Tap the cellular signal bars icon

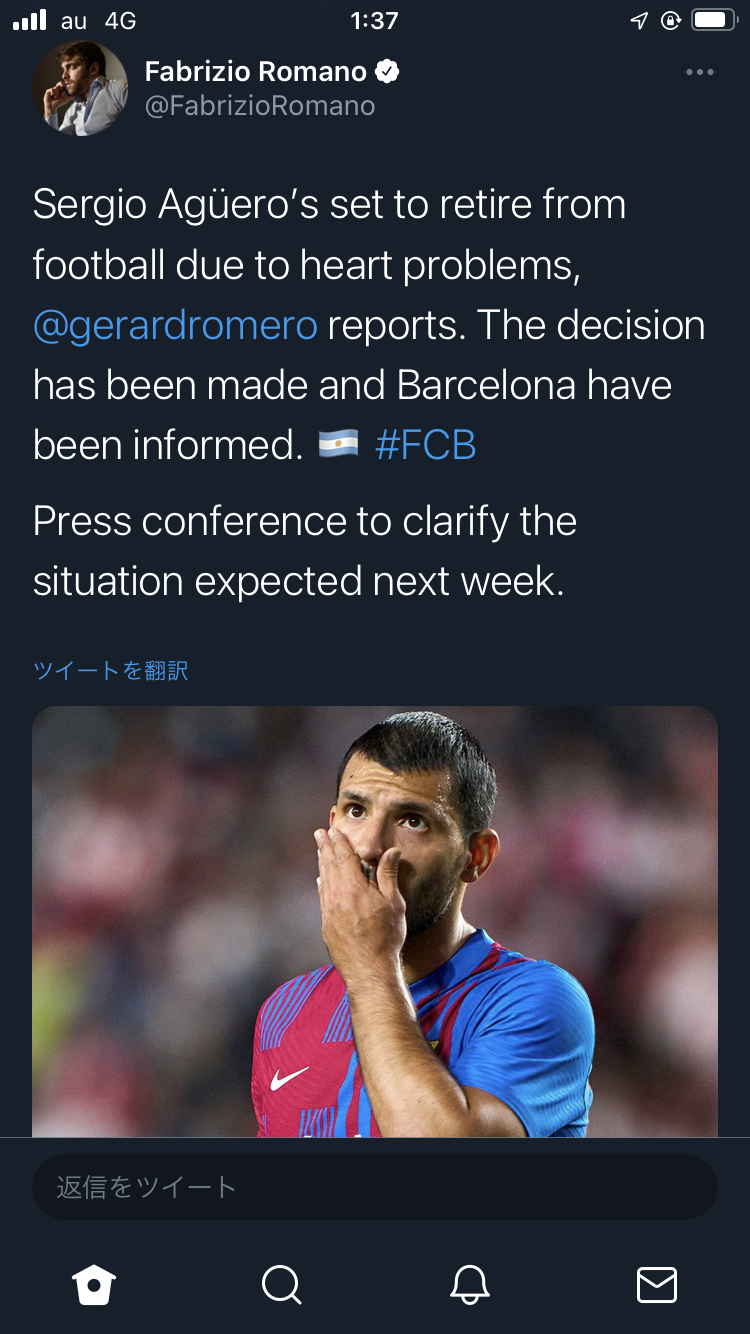pyautogui.click(x=30, y=21)
